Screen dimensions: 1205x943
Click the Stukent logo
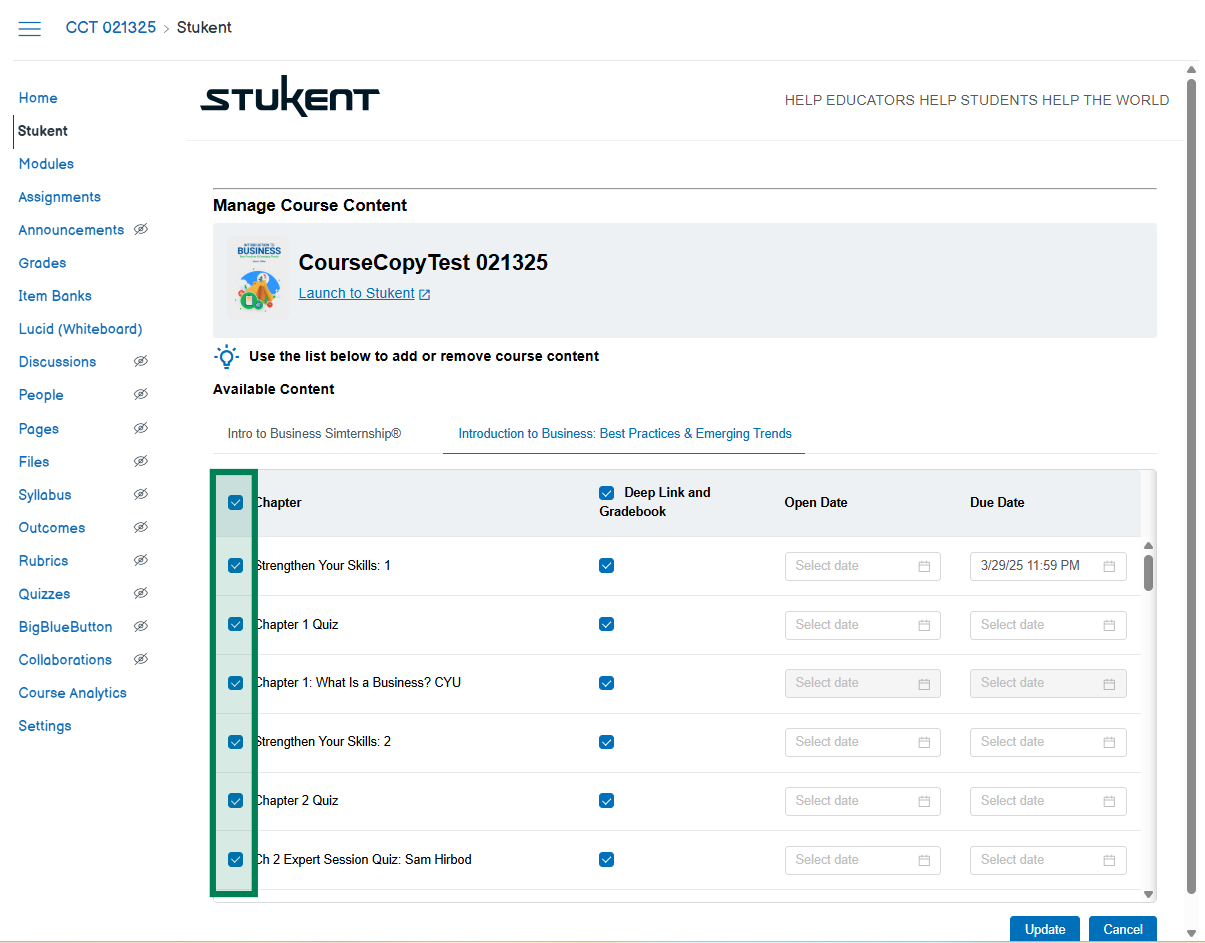click(290, 98)
